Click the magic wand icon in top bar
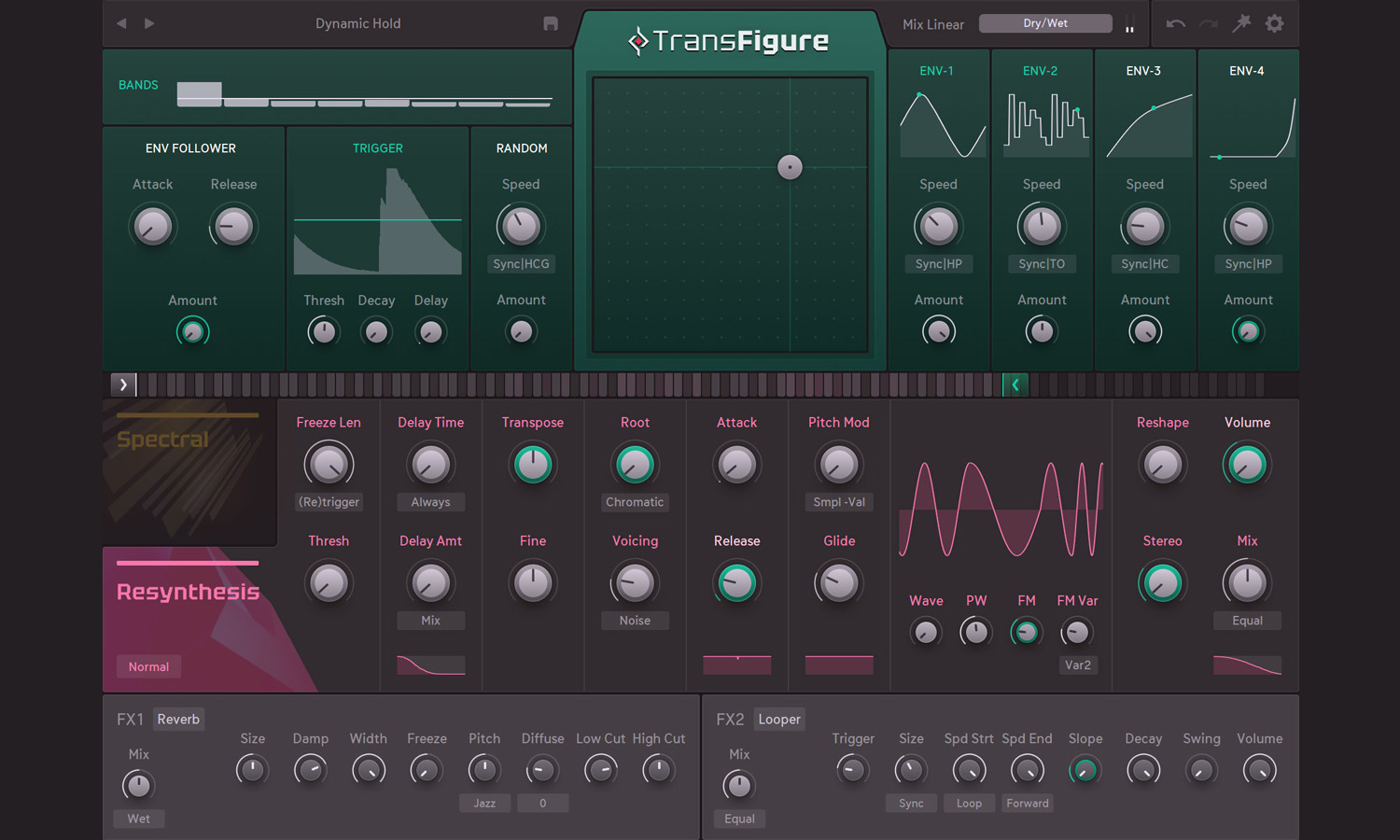The width and height of the screenshot is (1400, 840). (x=1241, y=23)
